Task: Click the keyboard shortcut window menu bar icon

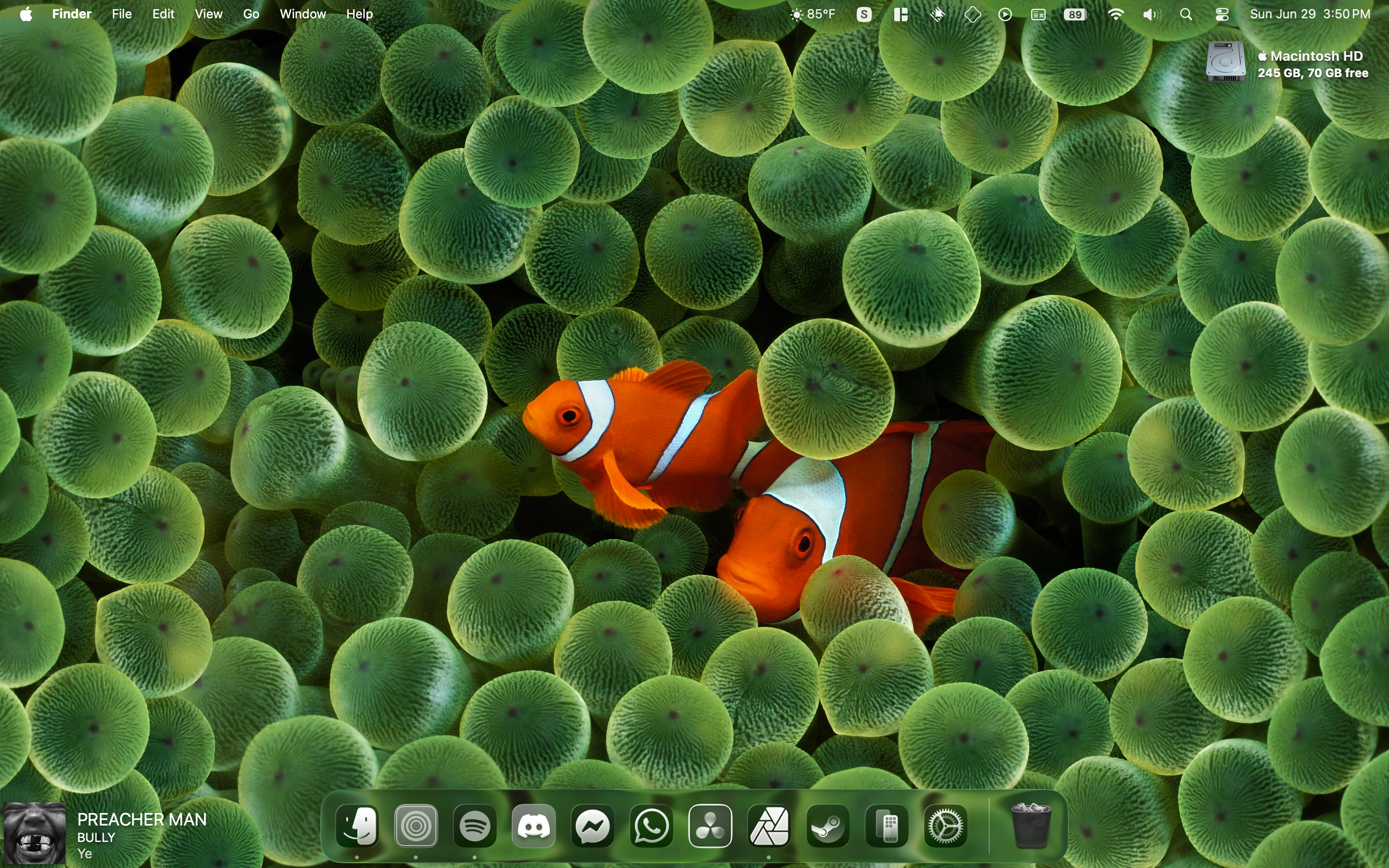Action: pyautogui.click(x=1038, y=14)
